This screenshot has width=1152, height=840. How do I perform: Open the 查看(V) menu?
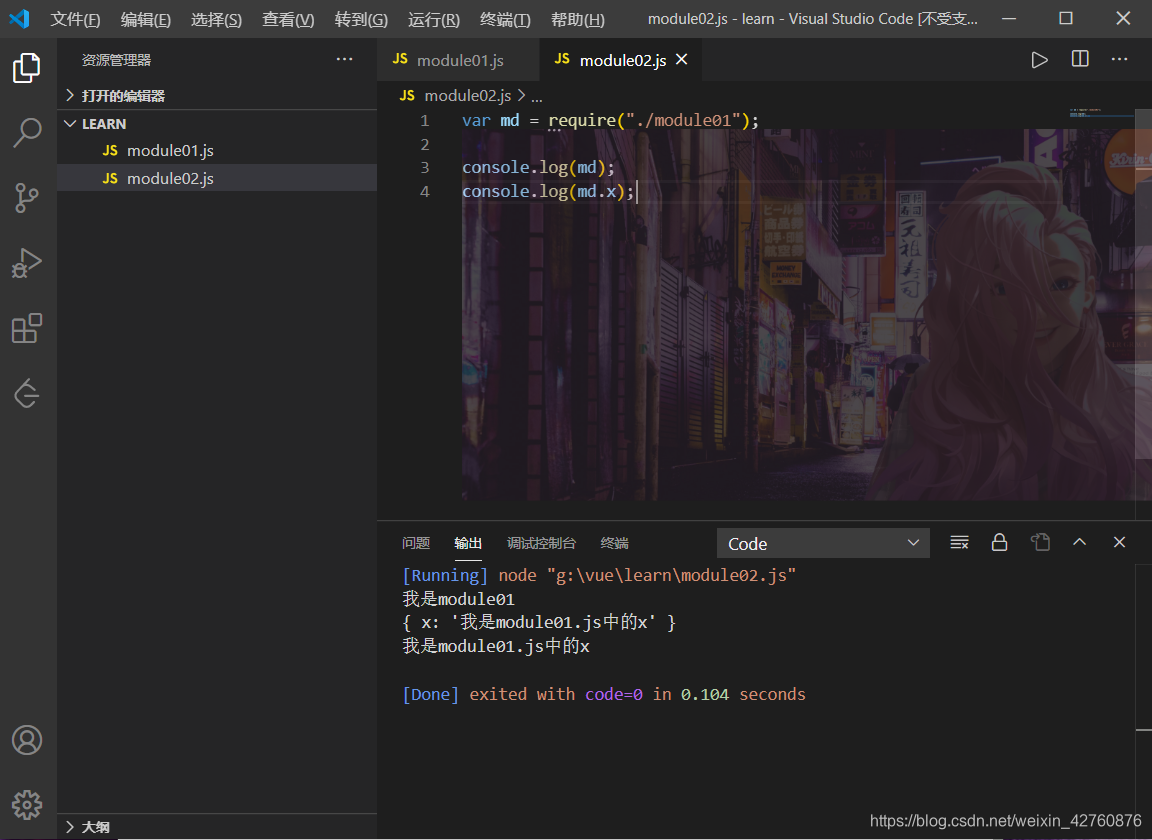288,19
